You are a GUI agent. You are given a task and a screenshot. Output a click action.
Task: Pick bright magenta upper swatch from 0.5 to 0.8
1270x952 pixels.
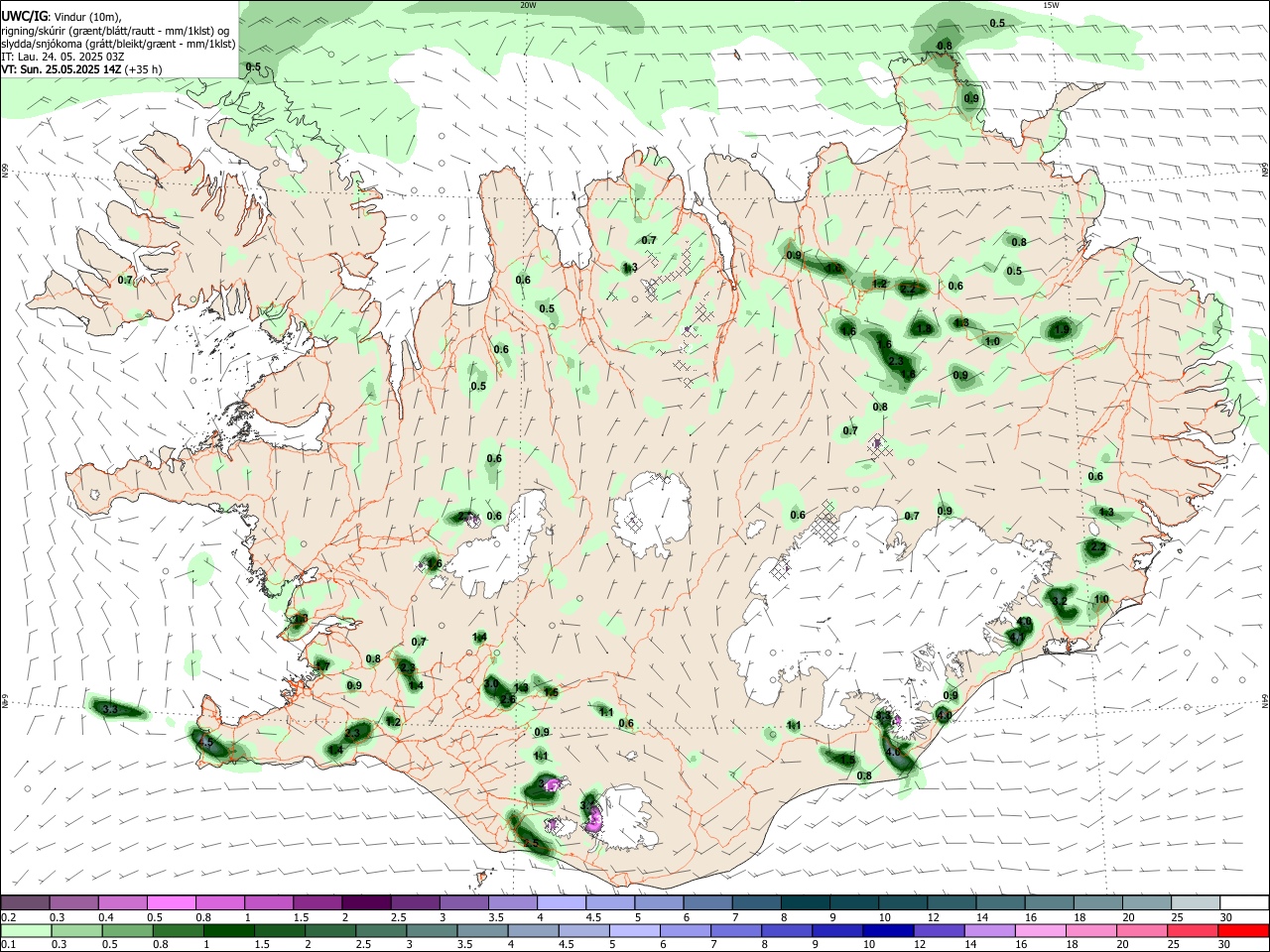(x=171, y=903)
